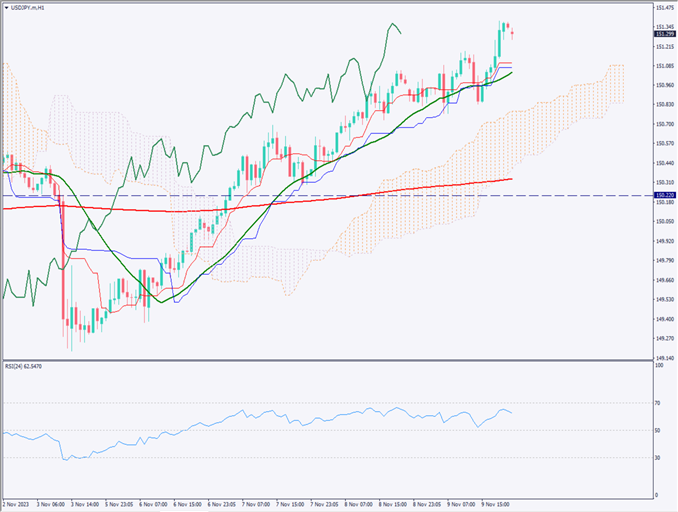Image resolution: width=678 pixels, height=512 pixels.
Task: Select the dashed horizontal line at 150.220
Action: 300,195
